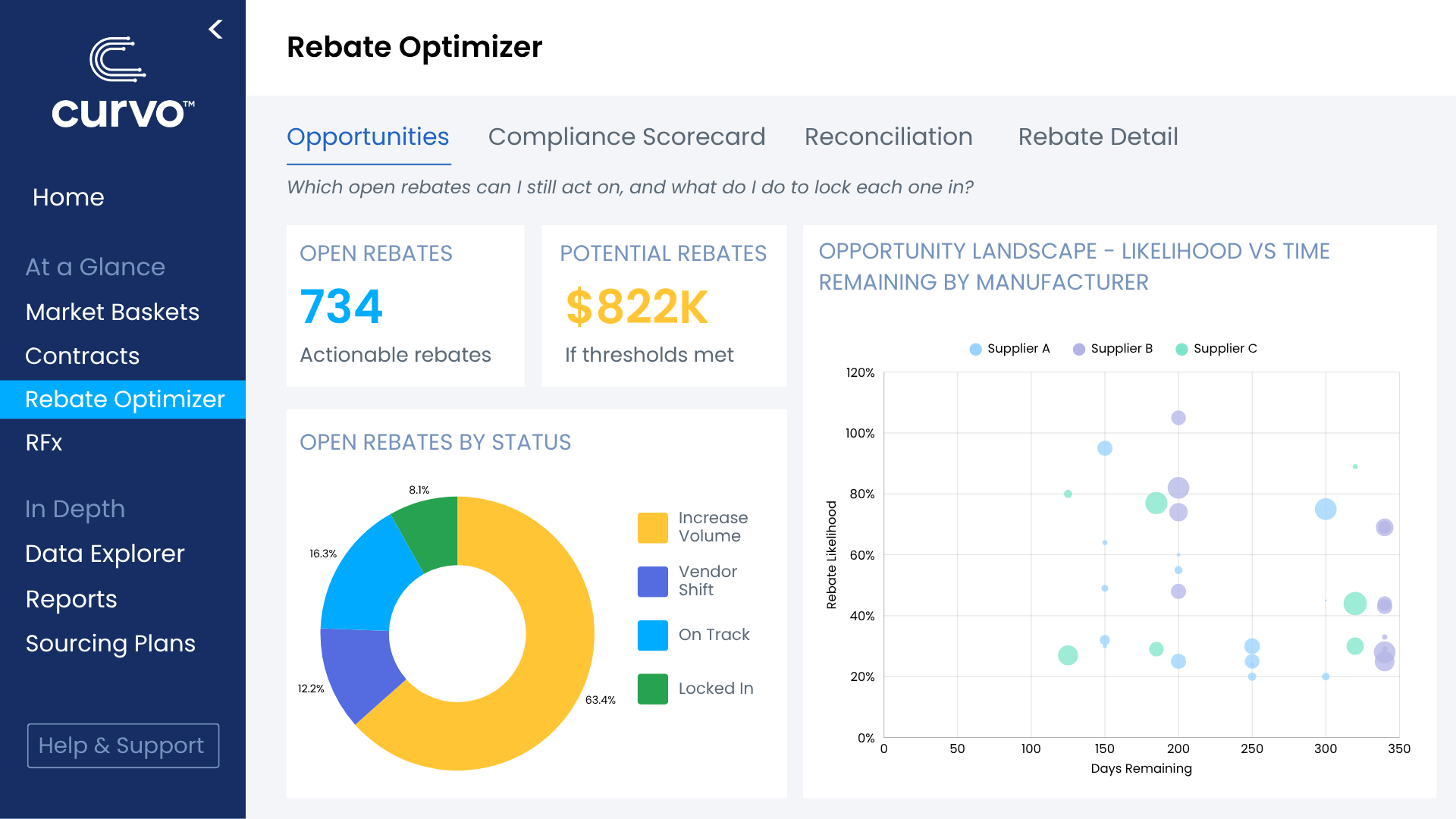Click the 734 open rebates value
Viewport: 1456px width, 819px height.
(341, 307)
